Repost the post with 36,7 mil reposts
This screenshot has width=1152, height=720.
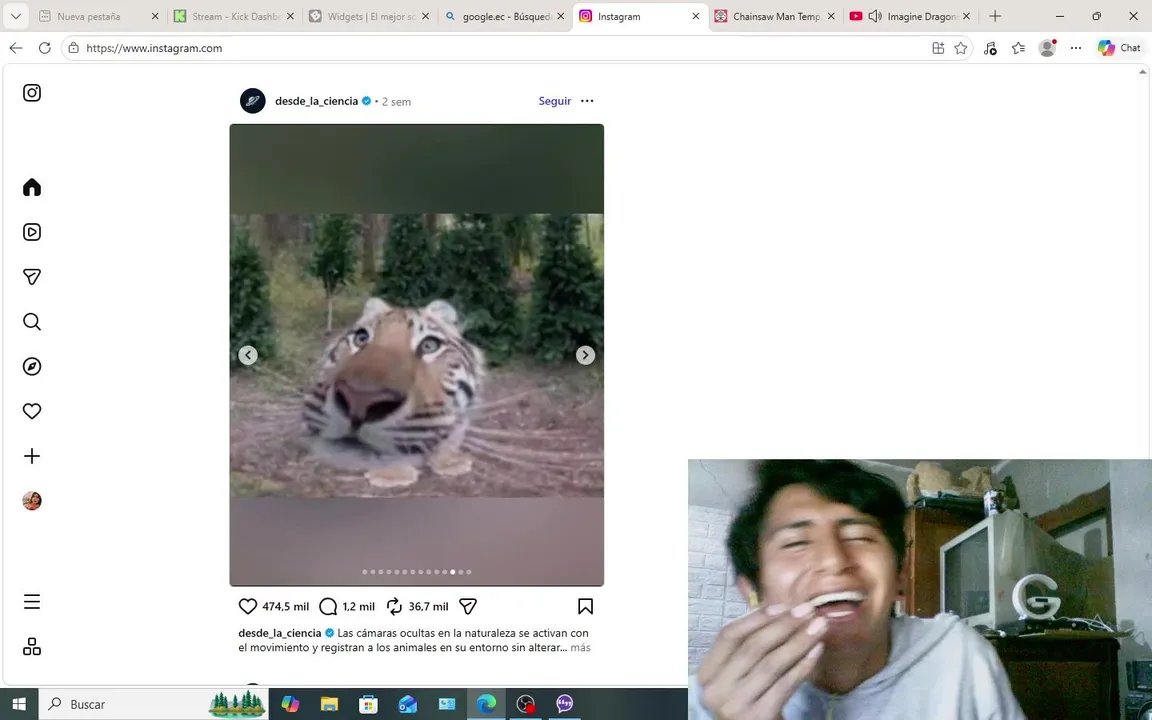pos(395,606)
